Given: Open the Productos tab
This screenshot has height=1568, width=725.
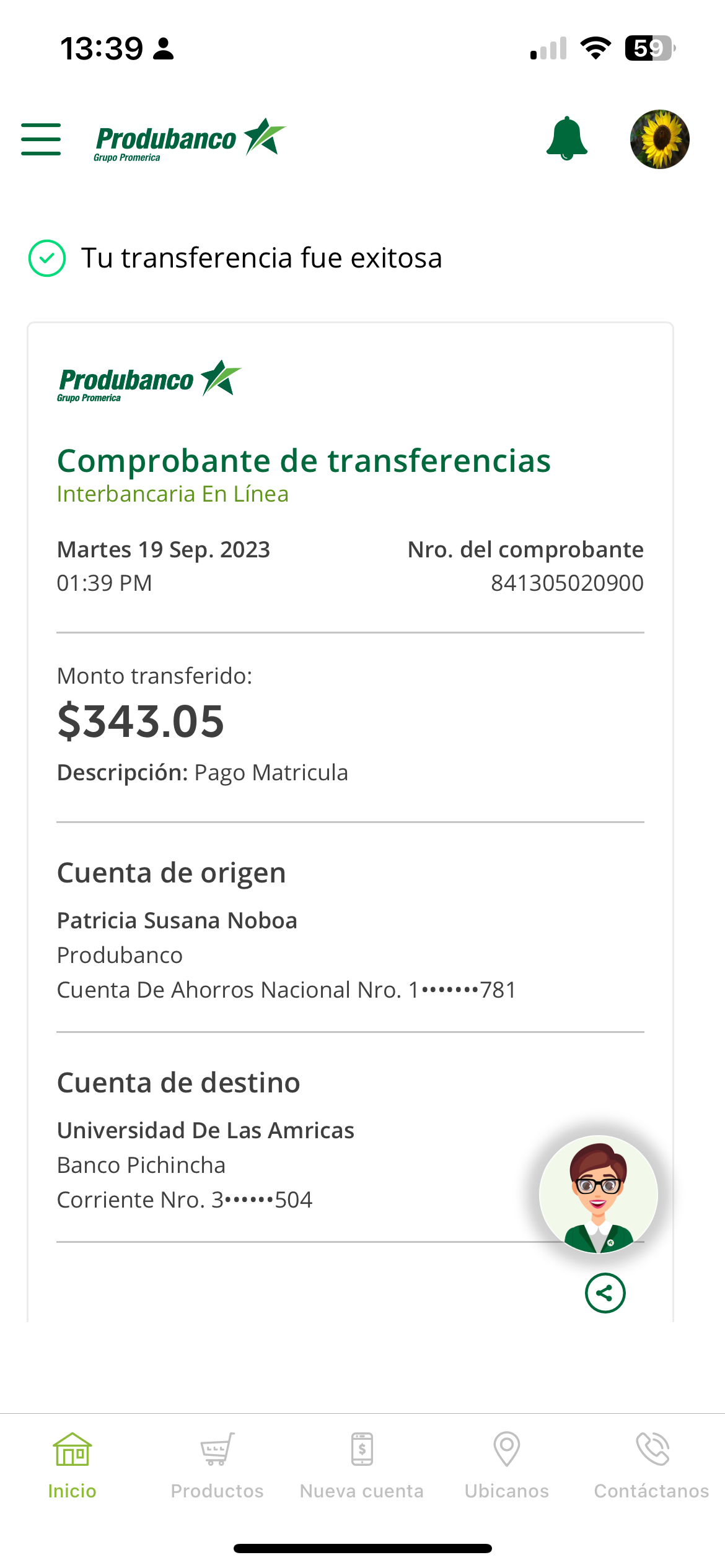Looking at the screenshot, I should 217,1465.
